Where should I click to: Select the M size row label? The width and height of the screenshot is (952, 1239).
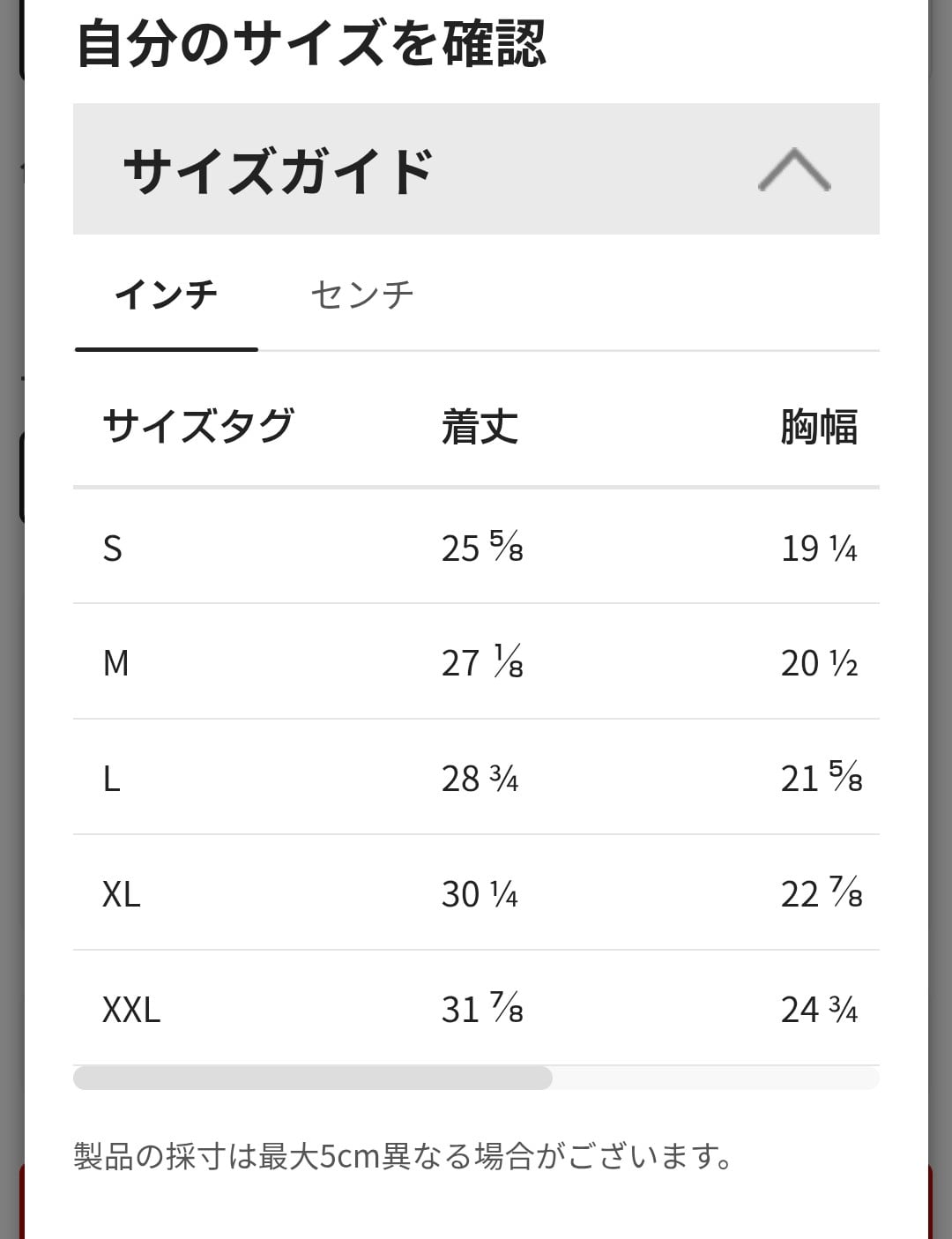point(116,663)
